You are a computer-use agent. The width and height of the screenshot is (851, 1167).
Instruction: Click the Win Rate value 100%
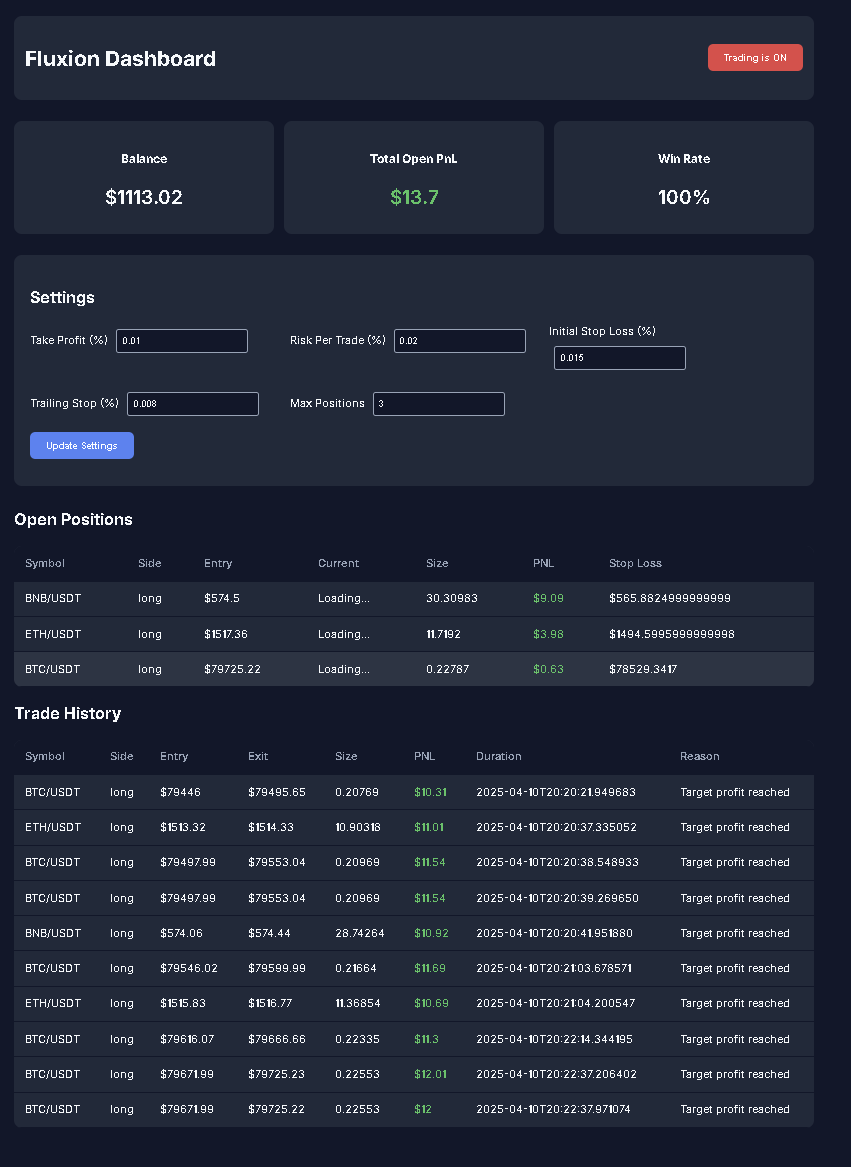[683, 196]
